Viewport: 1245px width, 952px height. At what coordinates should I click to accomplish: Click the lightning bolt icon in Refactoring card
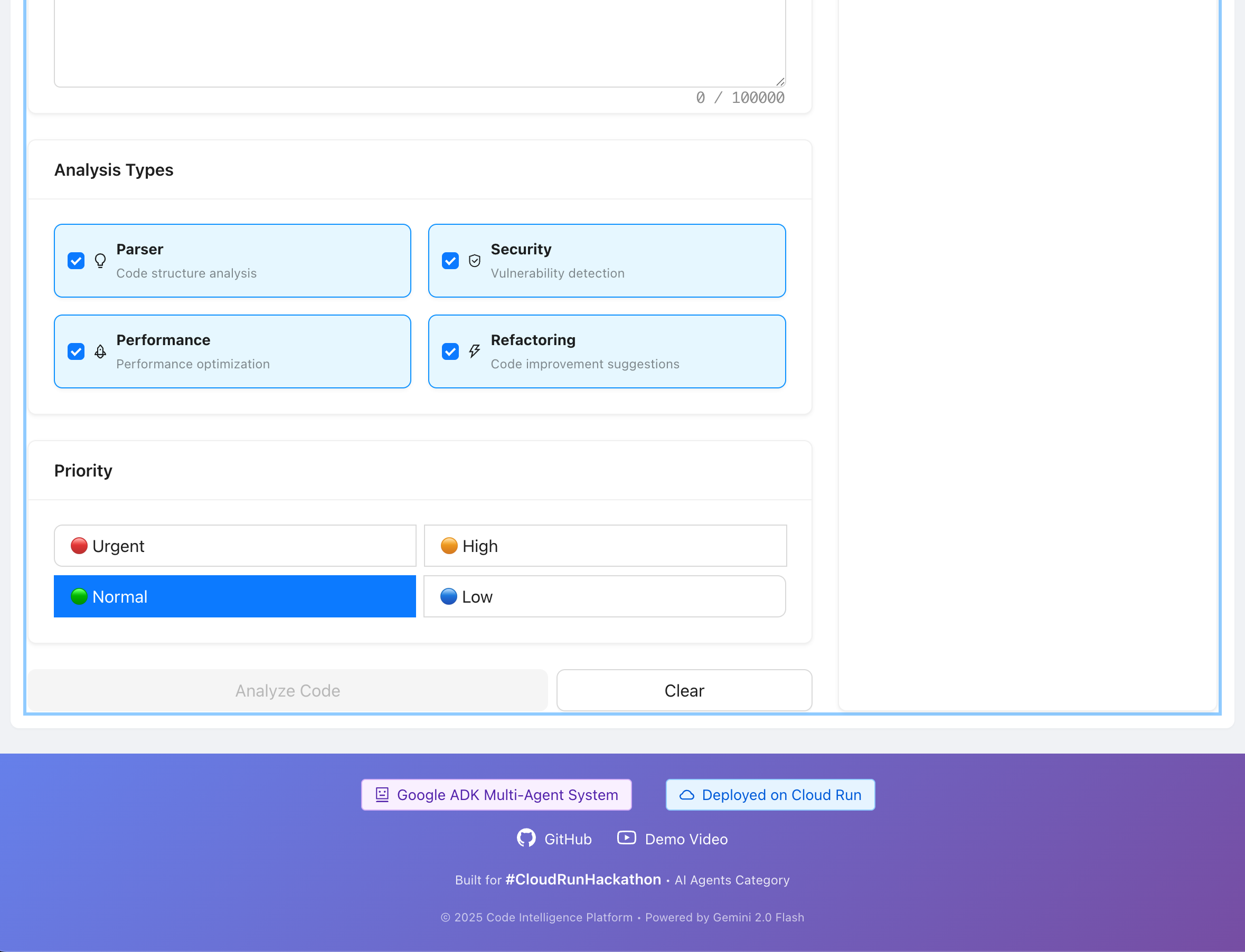click(x=475, y=351)
